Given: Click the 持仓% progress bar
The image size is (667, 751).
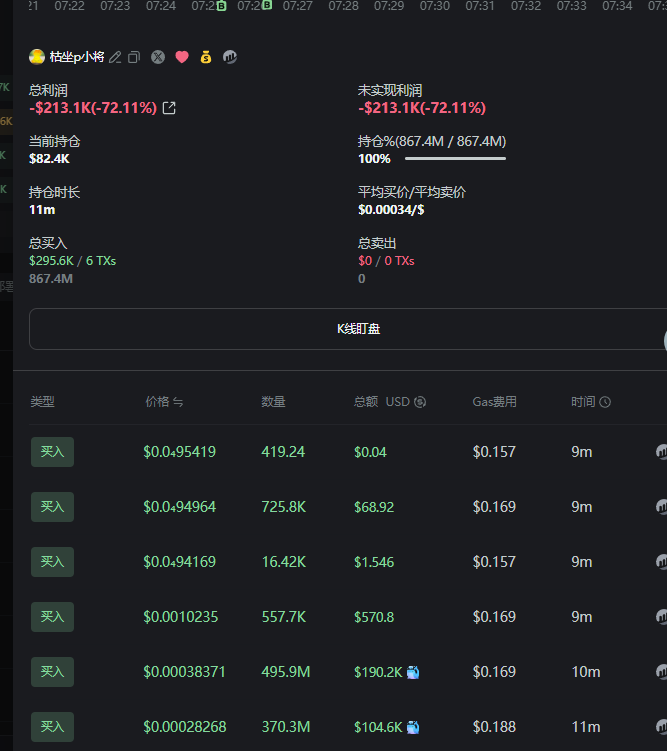Looking at the screenshot, I should (455, 158).
